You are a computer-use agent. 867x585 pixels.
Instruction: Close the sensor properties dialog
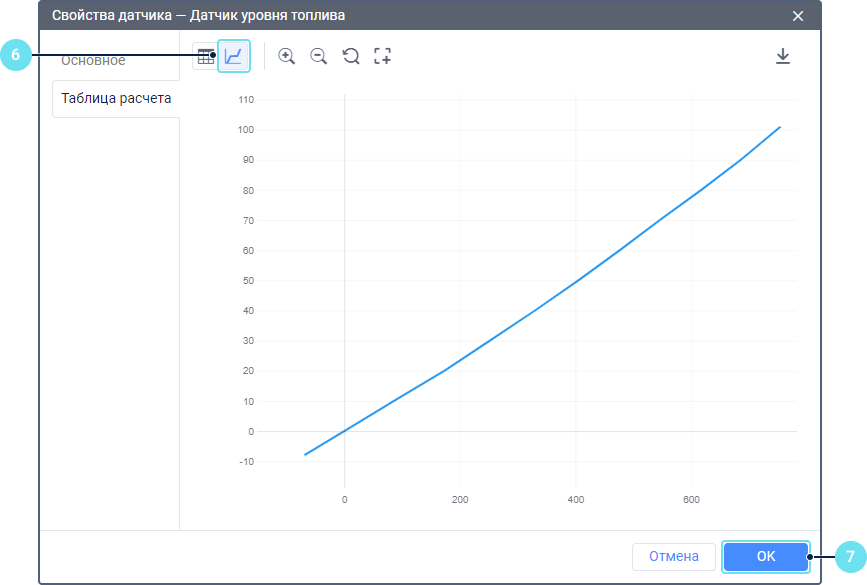click(798, 15)
